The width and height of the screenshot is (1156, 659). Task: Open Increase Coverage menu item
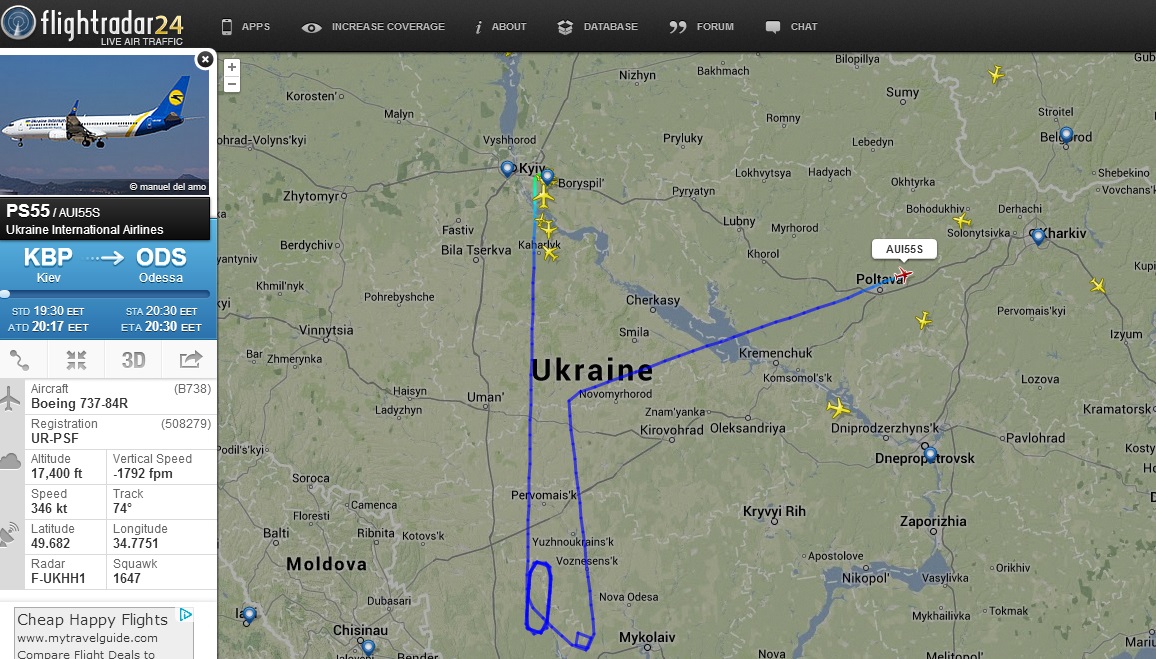pyautogui.click(x=373, y=27)
